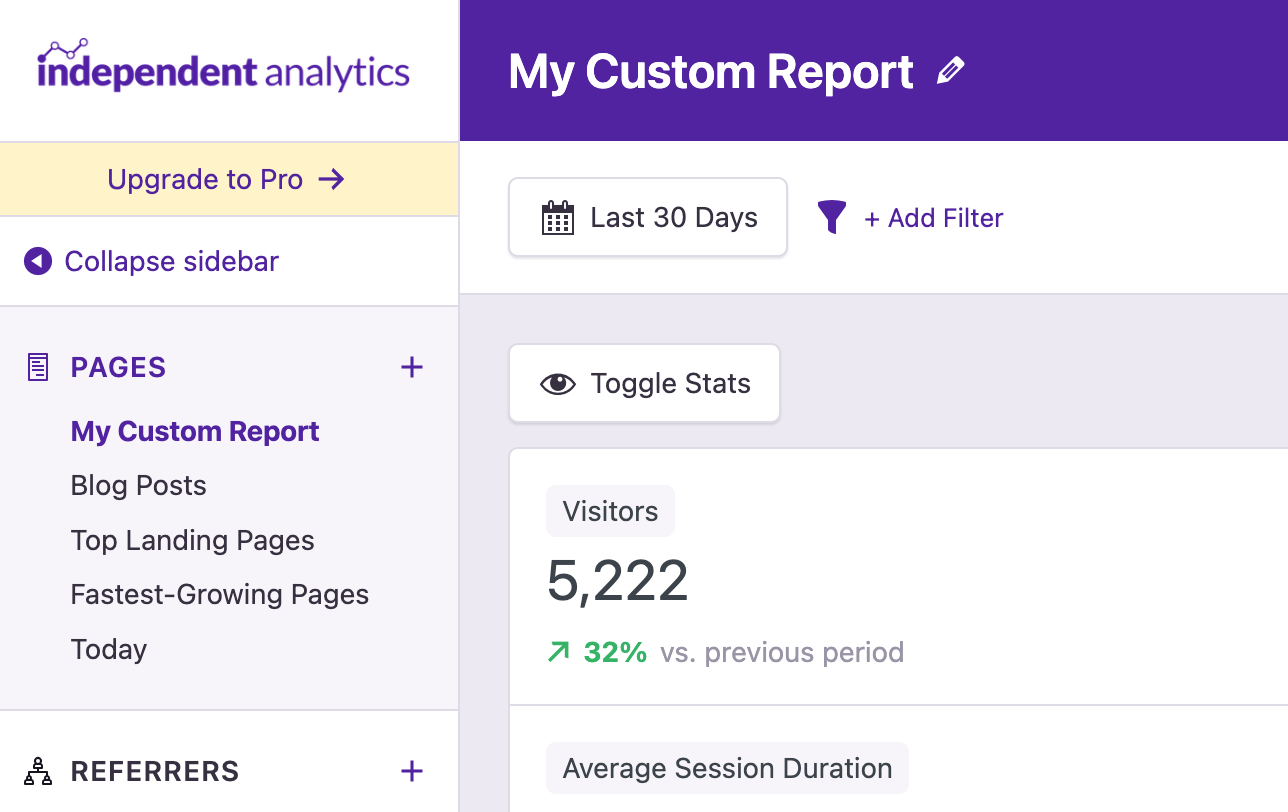Add a new filter
1288x812 pixels.
click(x=933, y=217)
